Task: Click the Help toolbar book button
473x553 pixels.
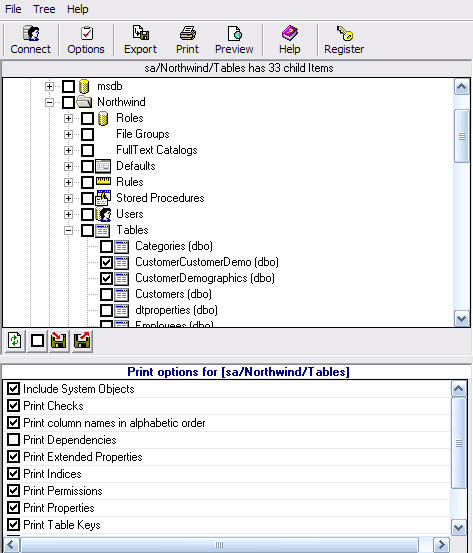Action: (x=290, y=40)
